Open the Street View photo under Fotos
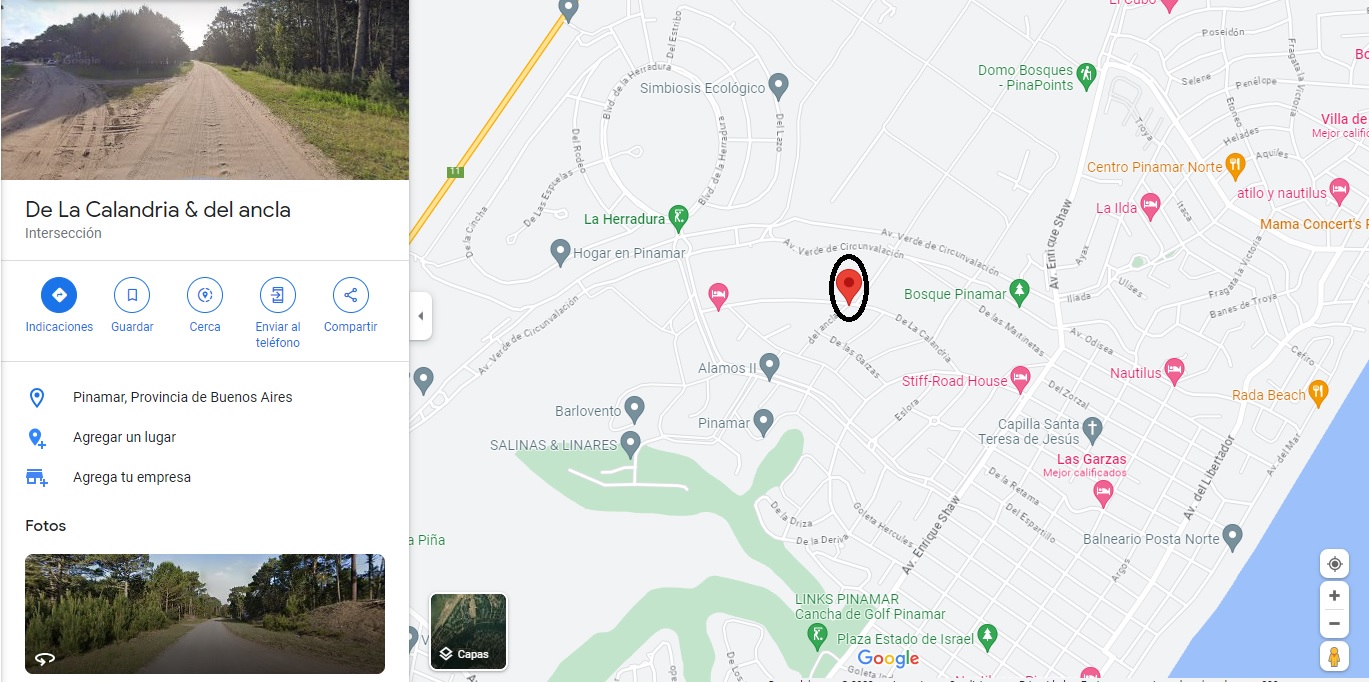Screen dimensions: 1369x682 click(x=205, y=614)
